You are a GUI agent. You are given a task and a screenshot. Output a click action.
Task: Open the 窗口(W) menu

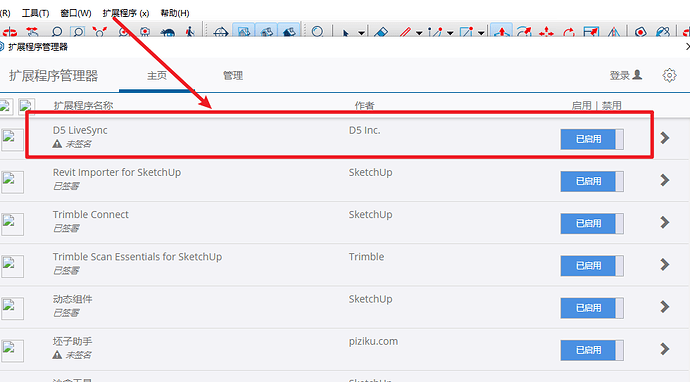[76, 13]
